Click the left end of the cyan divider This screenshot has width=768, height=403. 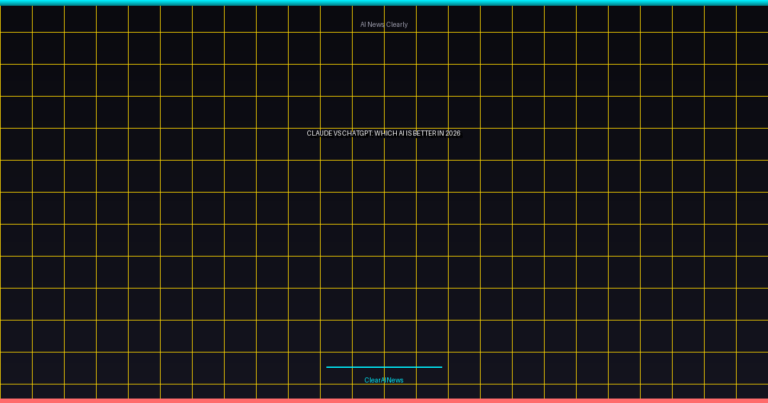[328, 367]
